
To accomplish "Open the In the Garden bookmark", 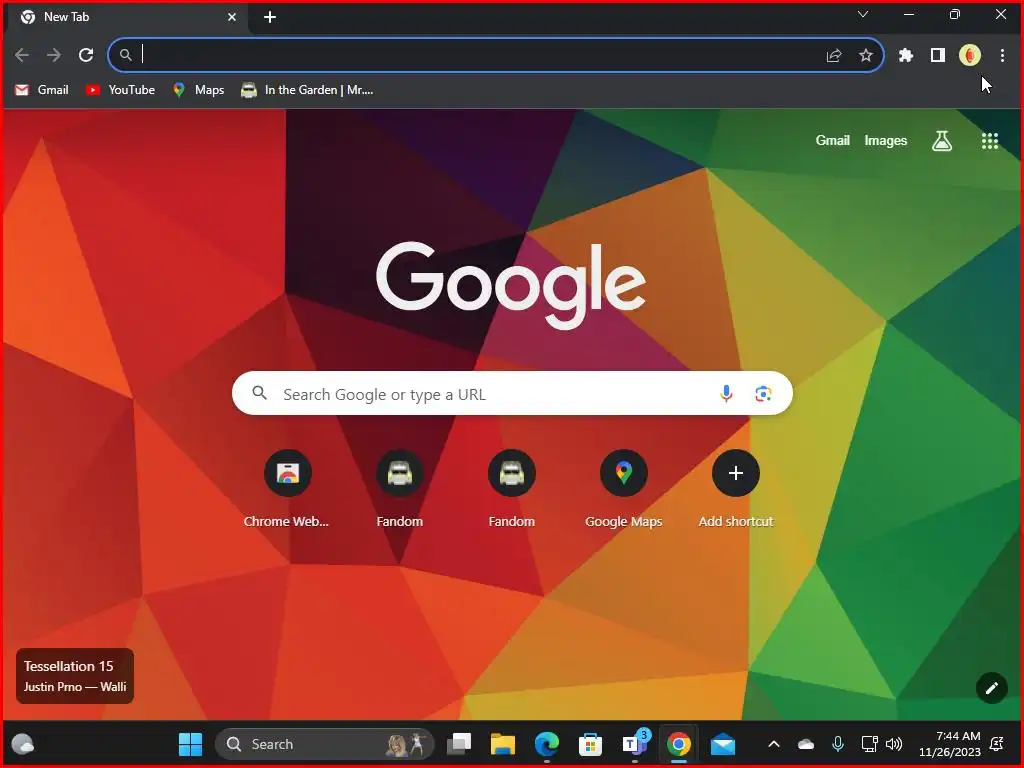I will [307, 90].
